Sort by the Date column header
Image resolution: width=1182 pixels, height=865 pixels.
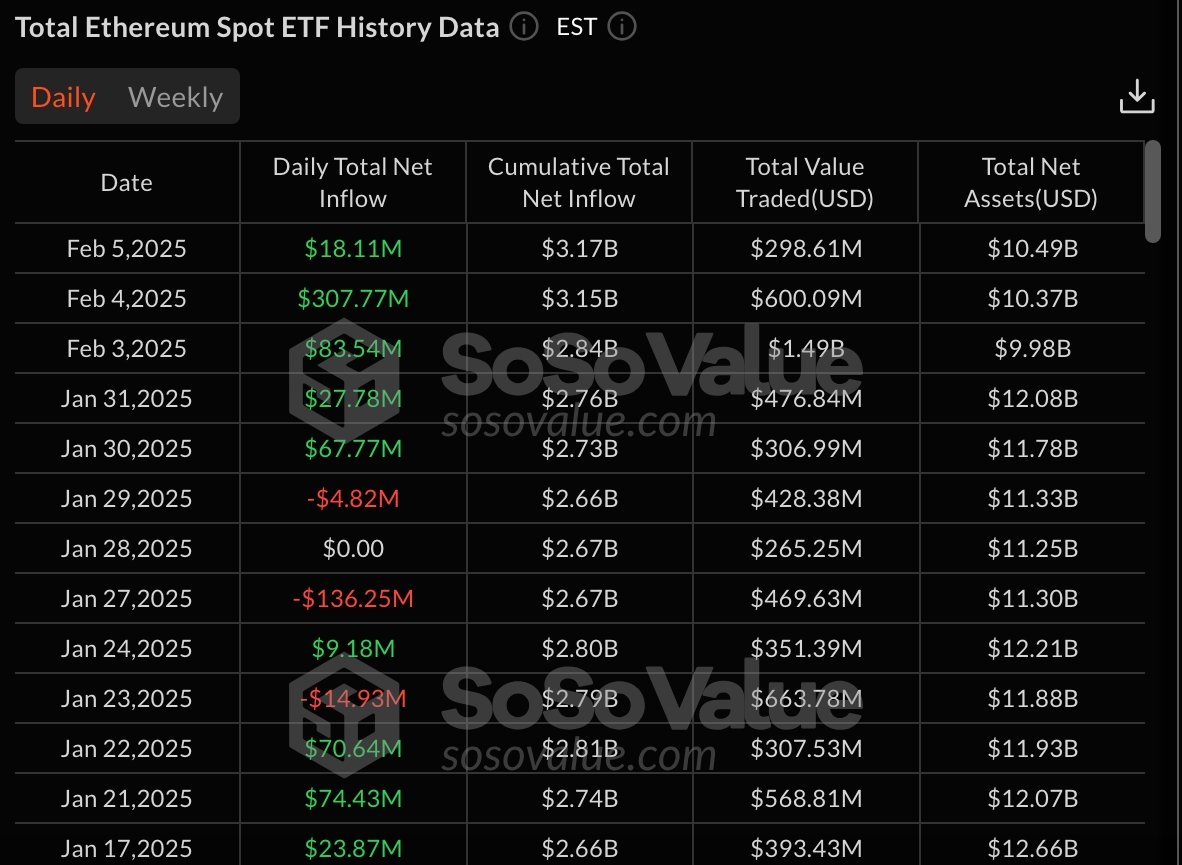126,182
